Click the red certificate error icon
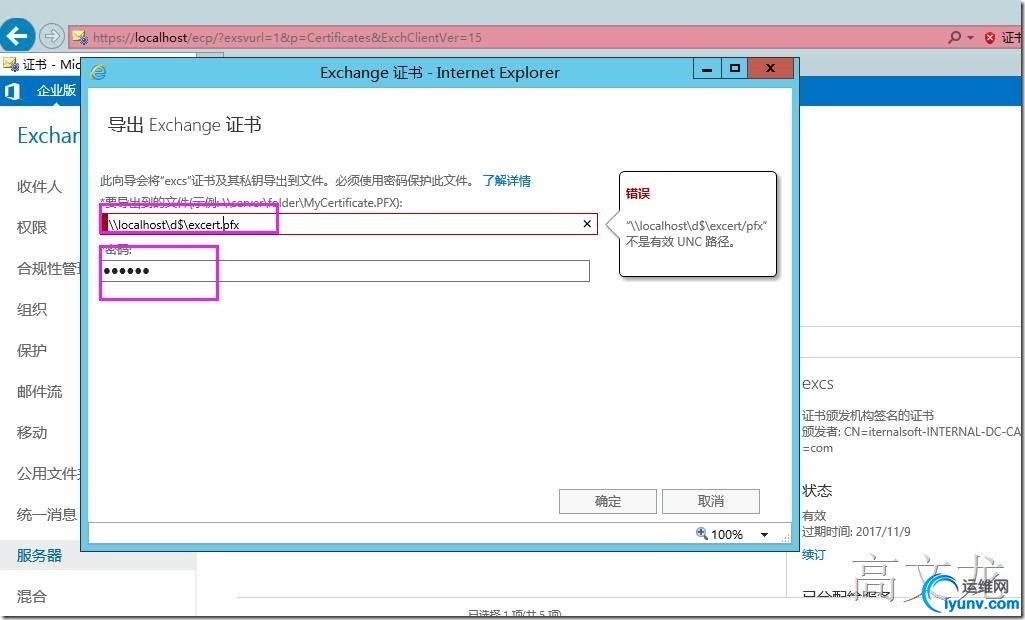This screenshot has height=620, width=1025. [990, 37]
